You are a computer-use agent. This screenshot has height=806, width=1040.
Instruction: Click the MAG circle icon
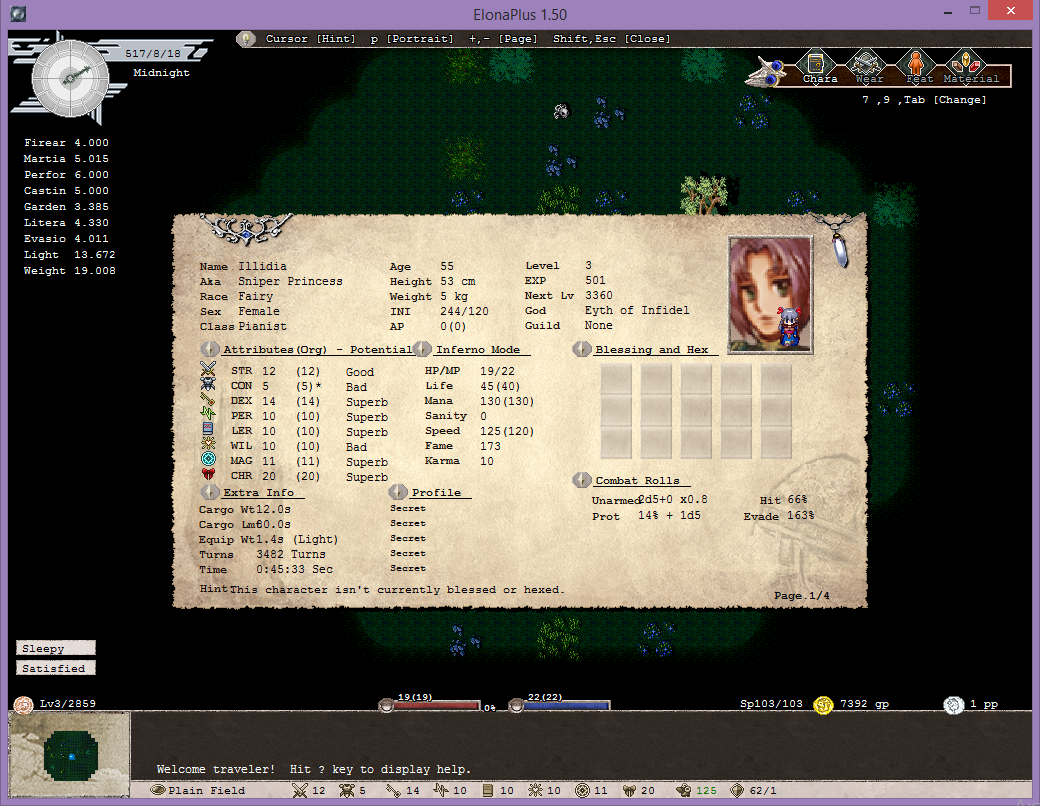(x=208, y=459)
